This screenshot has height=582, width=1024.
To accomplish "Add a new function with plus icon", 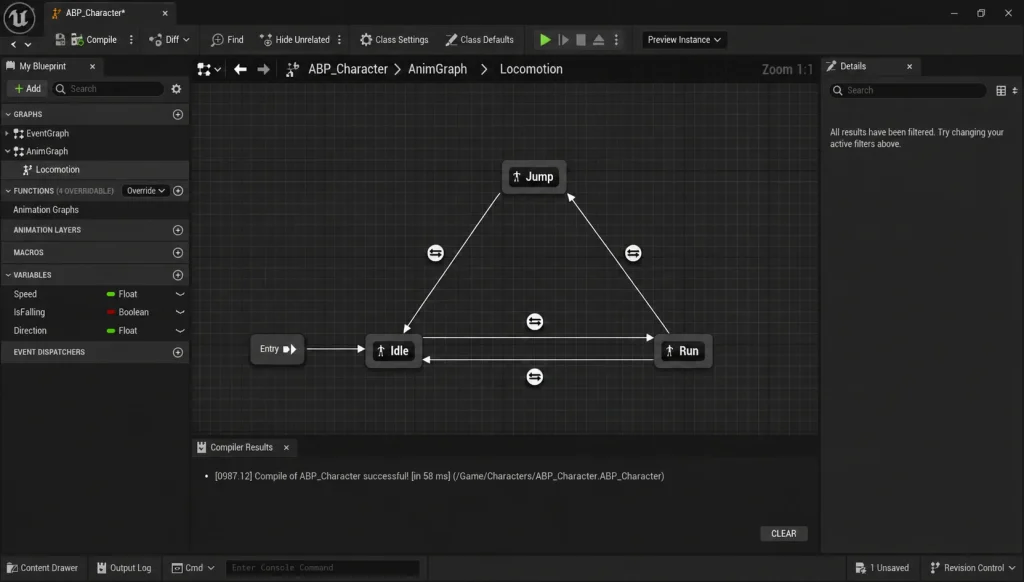I will pos(178,191).
